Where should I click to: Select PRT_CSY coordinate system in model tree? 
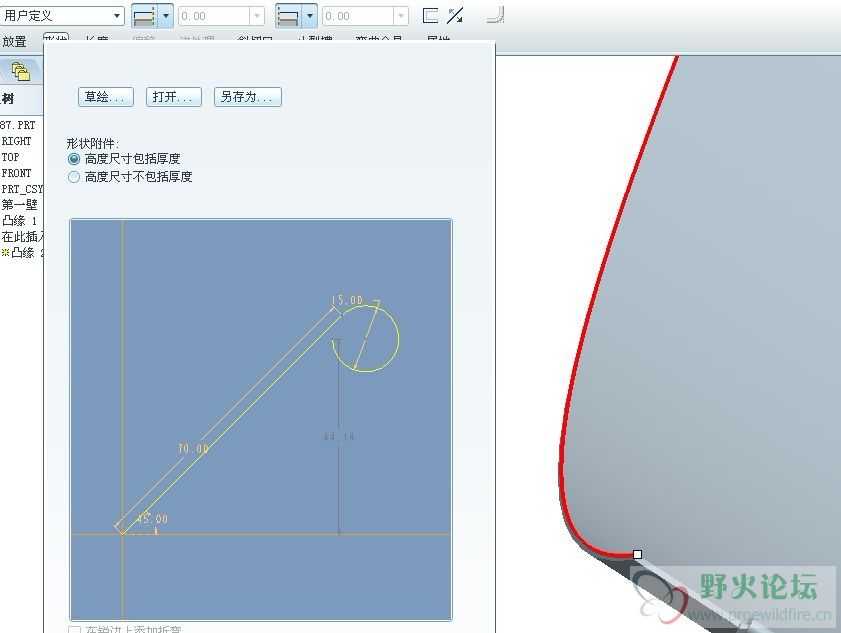tap(22, 189)
